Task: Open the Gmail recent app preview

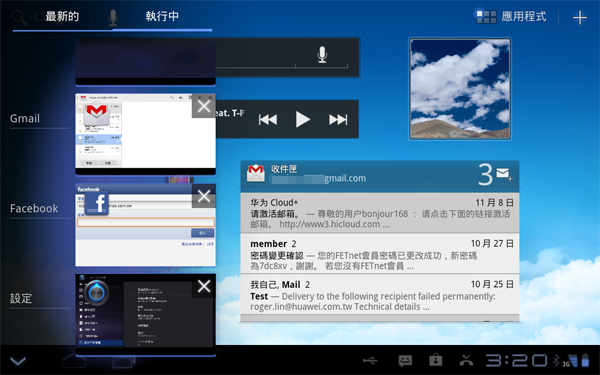Action: (x=145, y=134)
